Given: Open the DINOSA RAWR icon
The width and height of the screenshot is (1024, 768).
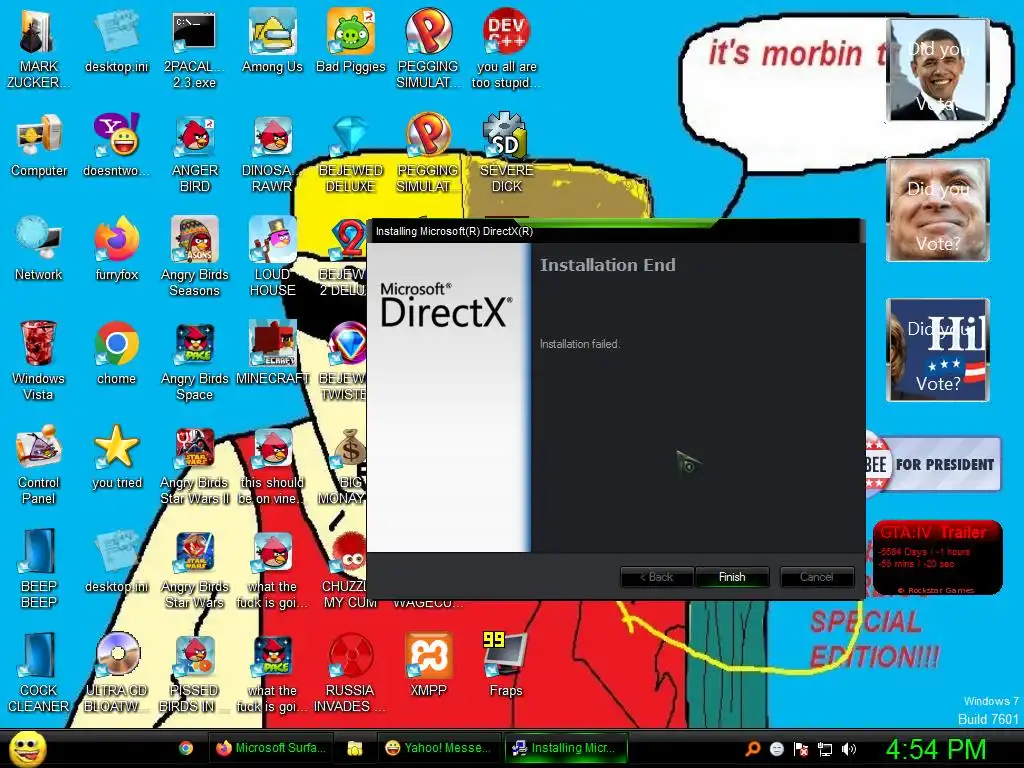Looking at the screenshot, I should click(272, 154).
